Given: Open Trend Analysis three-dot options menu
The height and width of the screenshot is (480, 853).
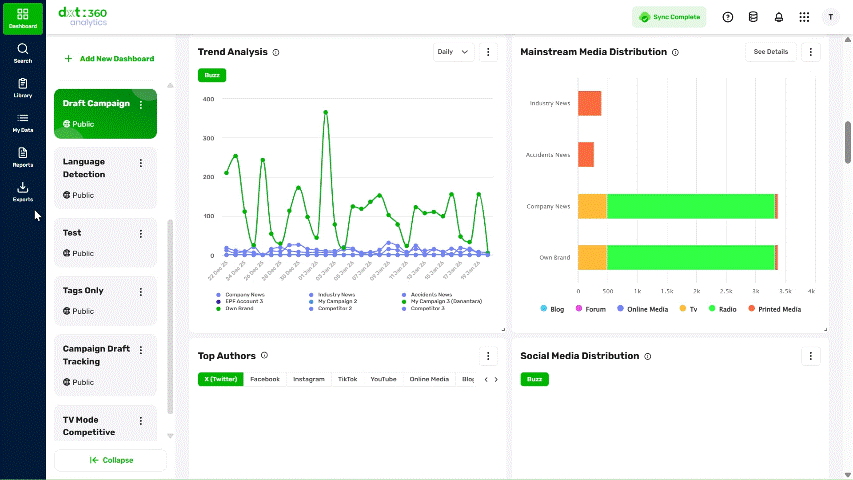Looking at the screenshot, I should pos(488,52).
